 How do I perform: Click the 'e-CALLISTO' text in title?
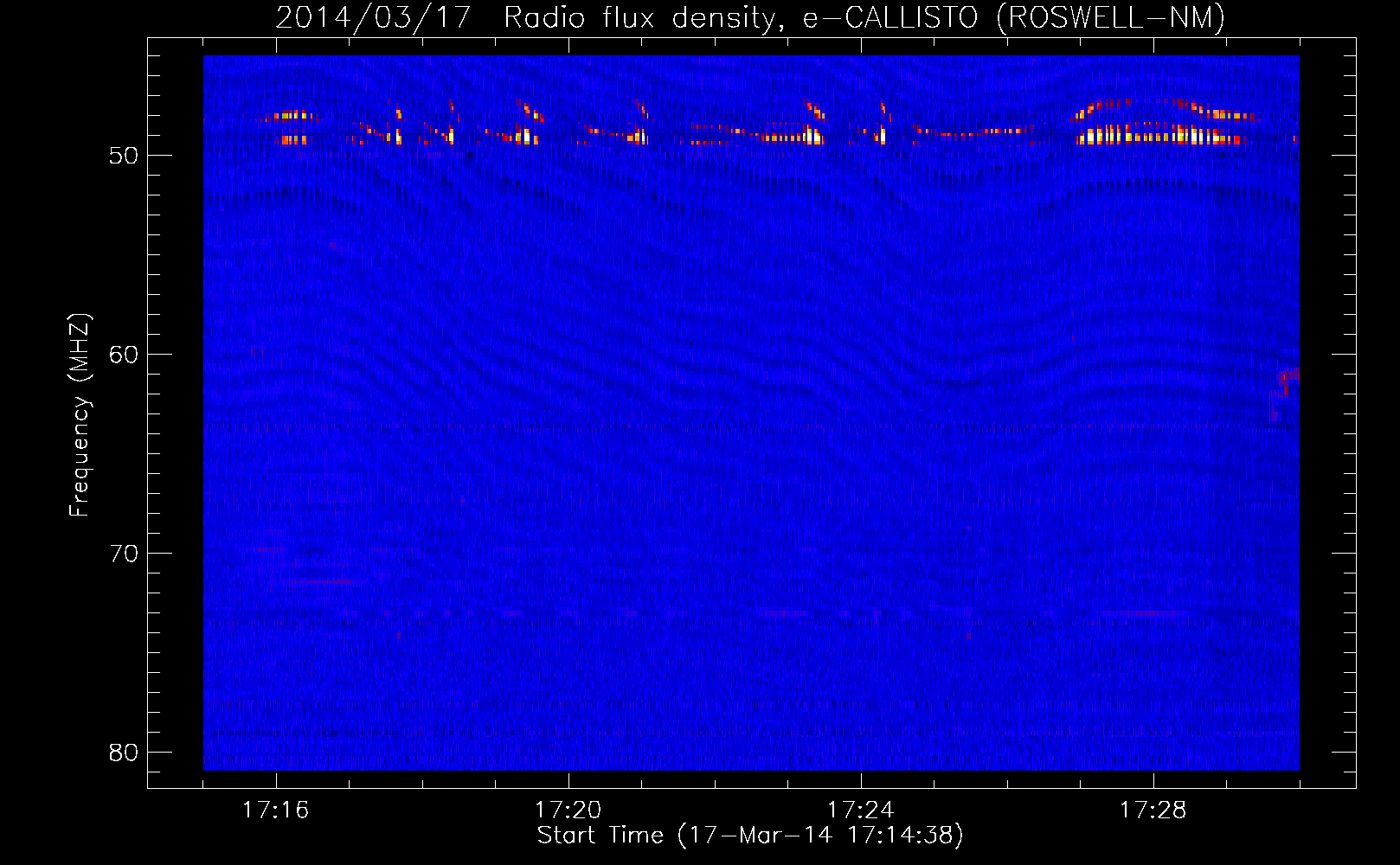tap(889, 17)
